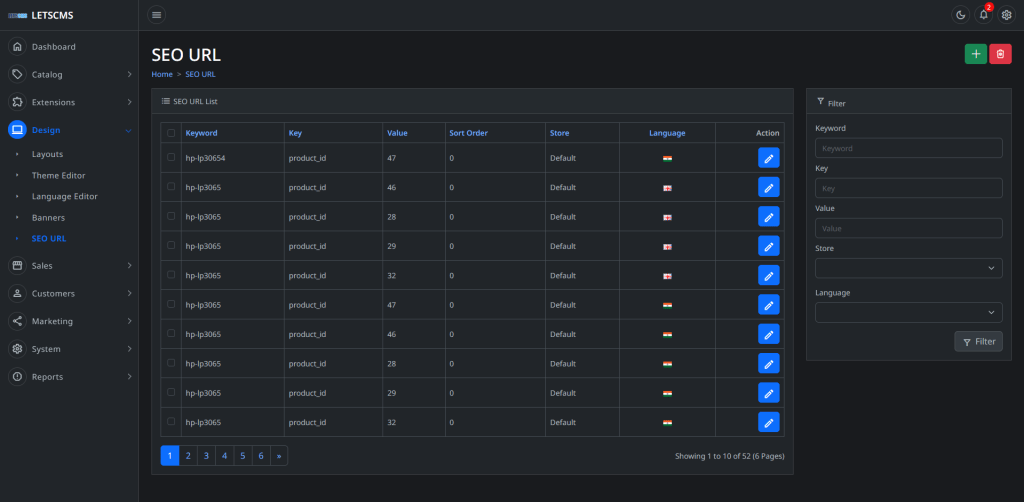Screen dimensions: 1024x502
Task: Open the Language filter dropdown
Action: click(908, 313)
